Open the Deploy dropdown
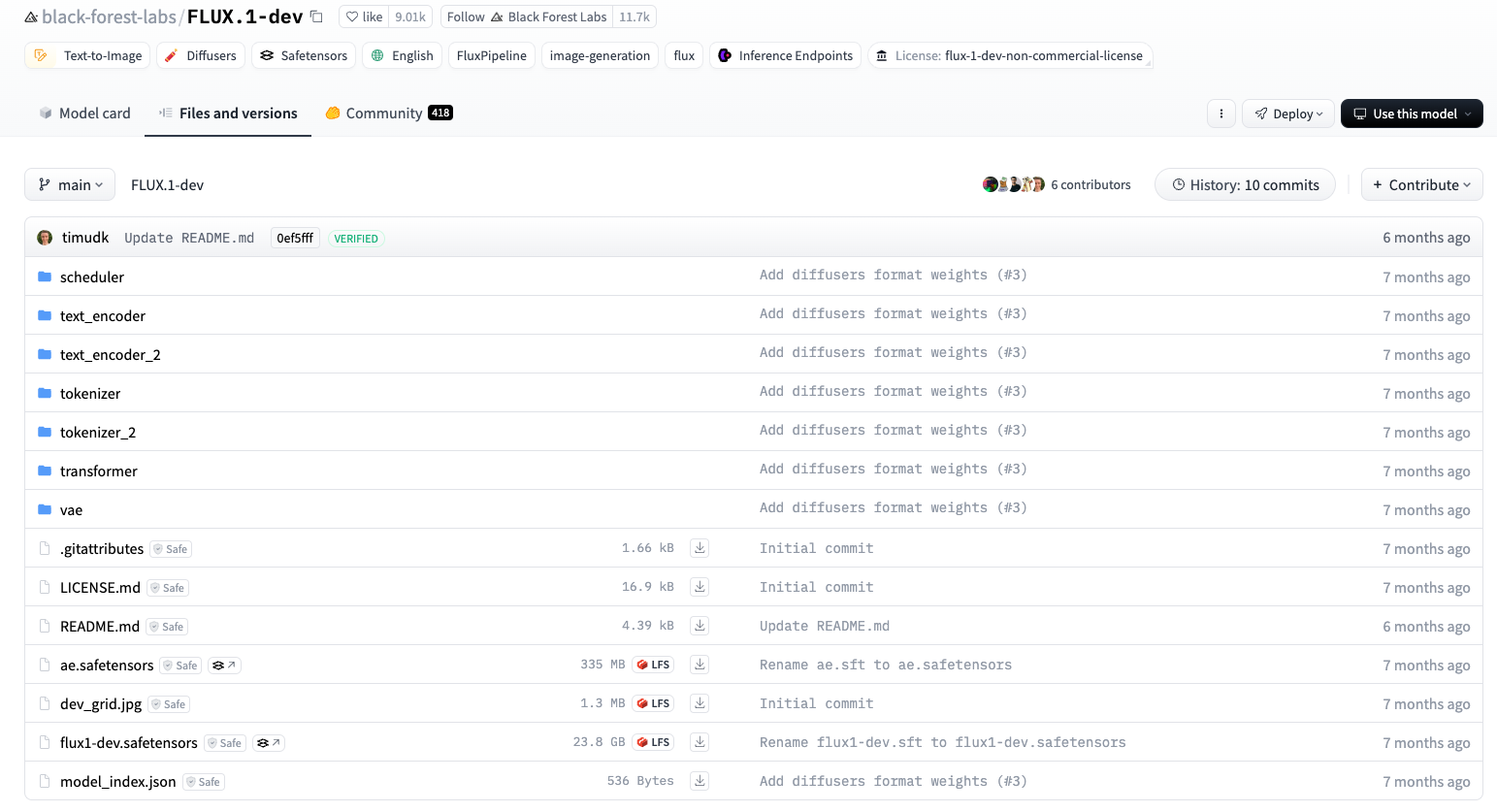This screenshot has height=812, width=1497. click(1287, 114)
